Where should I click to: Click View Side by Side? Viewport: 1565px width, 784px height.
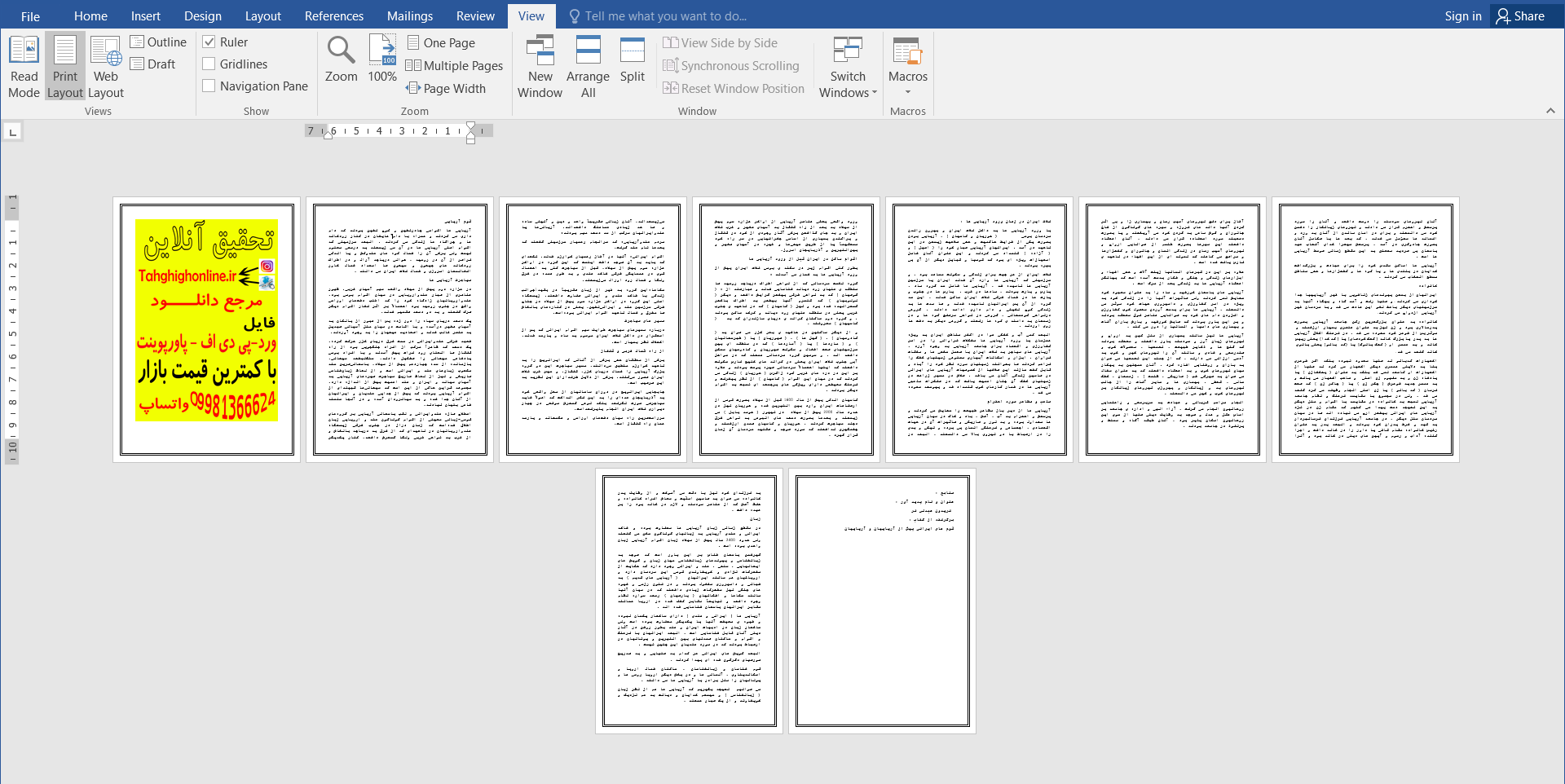[720, 42]
